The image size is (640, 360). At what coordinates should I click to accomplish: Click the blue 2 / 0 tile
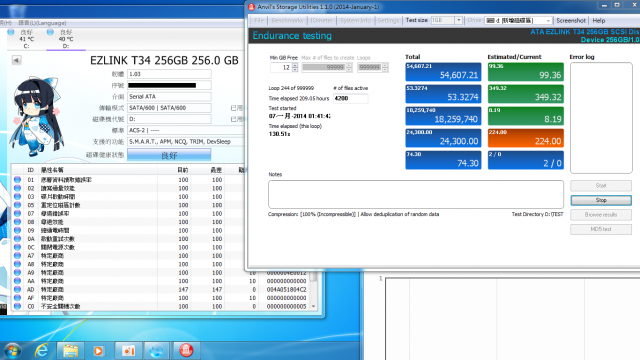(x=525, y=160)
